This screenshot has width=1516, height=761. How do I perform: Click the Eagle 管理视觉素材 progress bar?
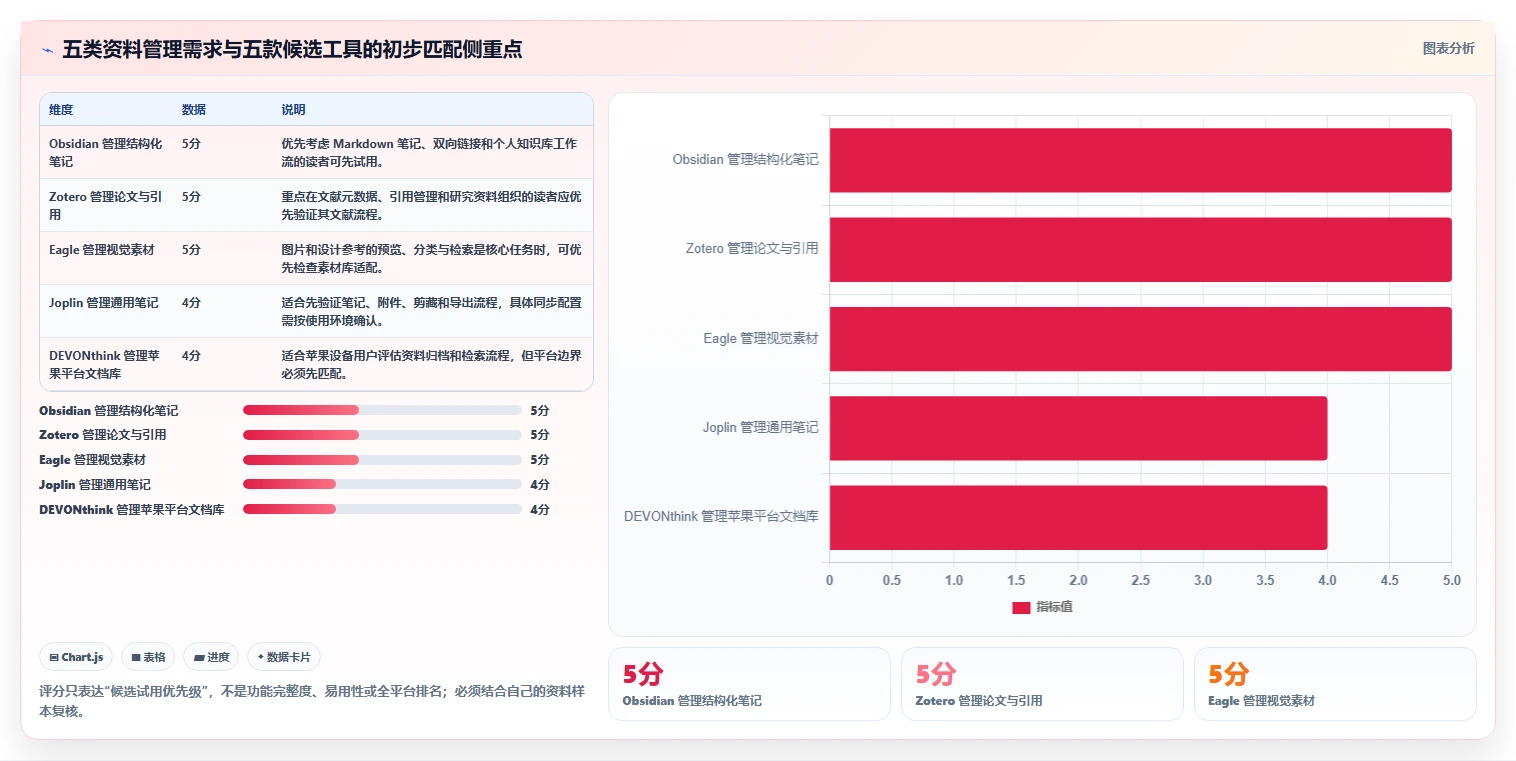click(382, 460)
